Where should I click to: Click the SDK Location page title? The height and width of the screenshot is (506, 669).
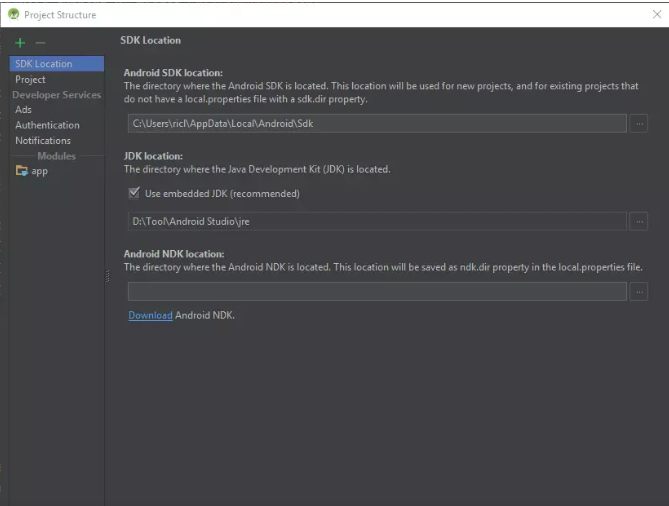coord(150,40)
